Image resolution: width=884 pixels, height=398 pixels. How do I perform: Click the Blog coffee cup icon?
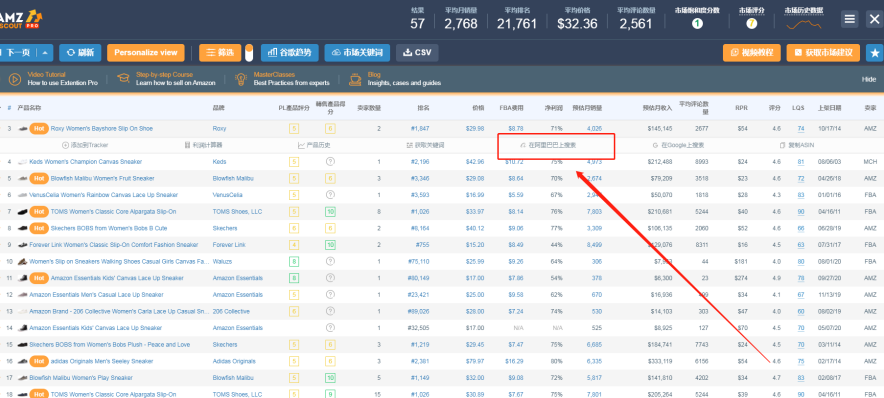tap(355, 79)
